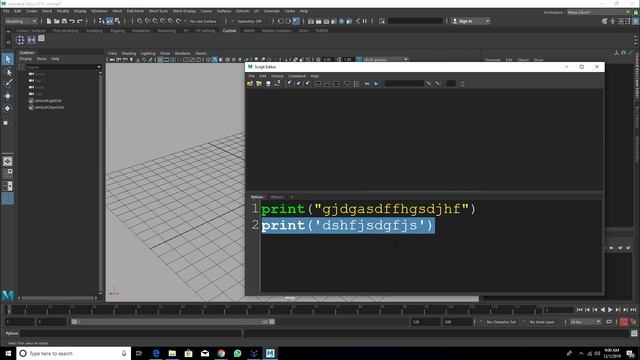Show history only icon in Script Editor
Viewport: 640px width, 360px height.
pyautogui.click(x=318, y=83)
